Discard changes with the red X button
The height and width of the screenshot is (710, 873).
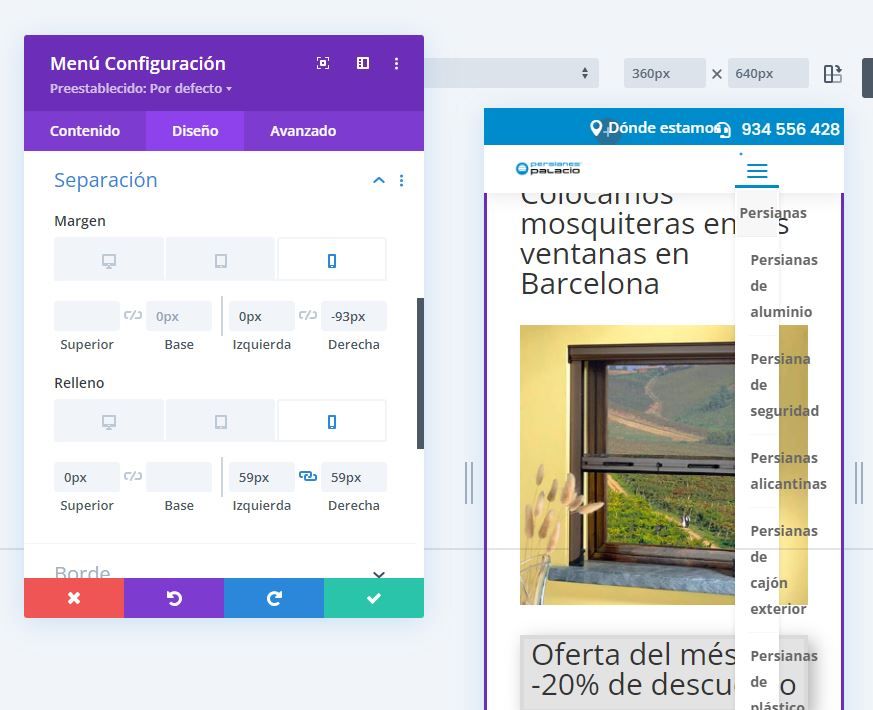click(x=74, y=598)
